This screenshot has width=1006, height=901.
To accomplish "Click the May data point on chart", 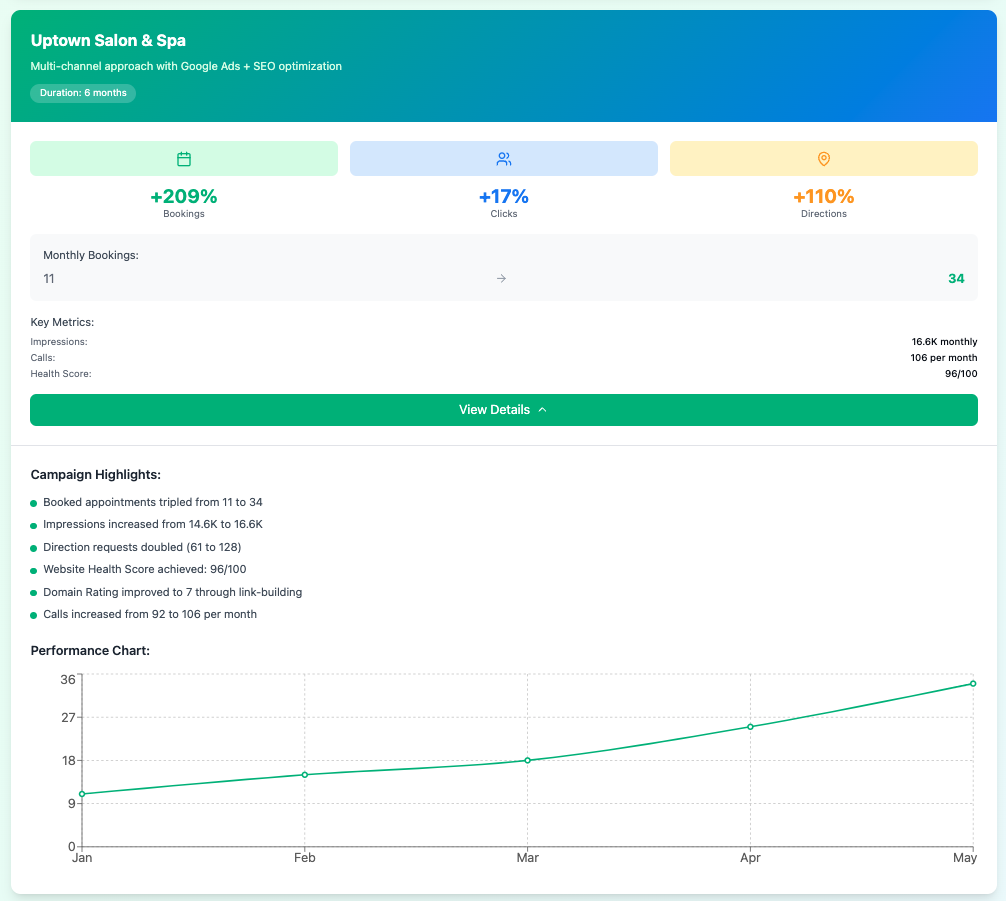I will [973, 683].
